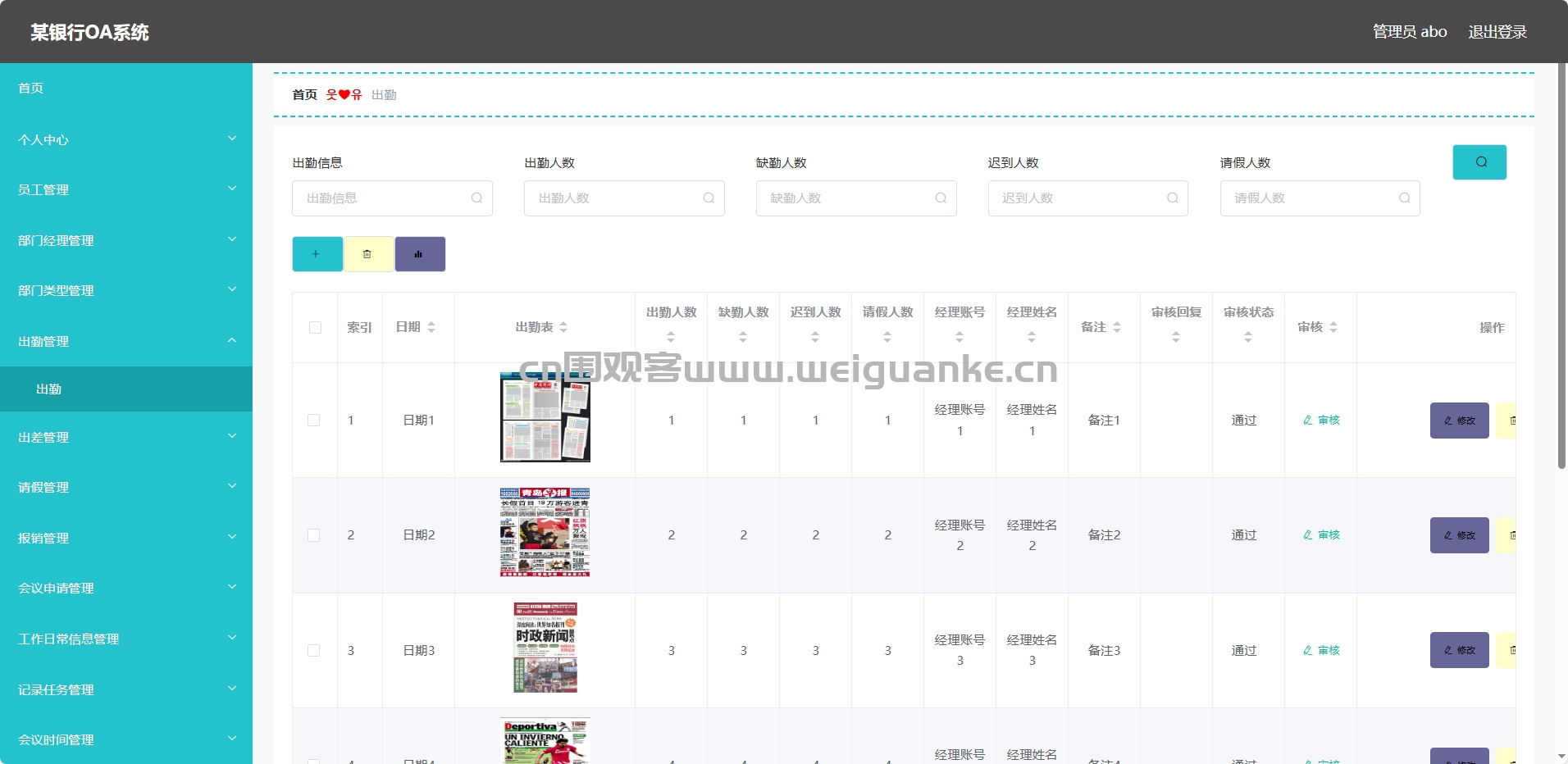This screenshot has height=764, width=1568.
Task: Click 审核 link in row 日期2
Action: 1321,535
